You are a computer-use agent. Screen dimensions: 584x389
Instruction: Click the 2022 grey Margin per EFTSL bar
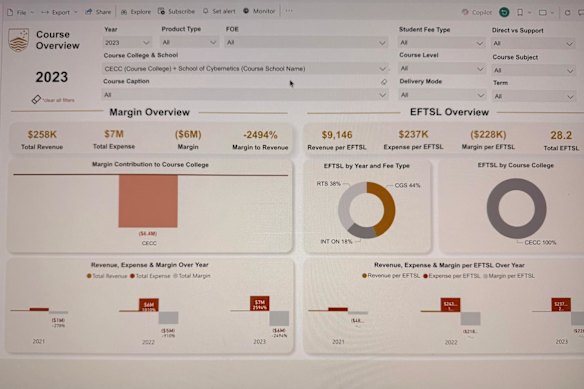point(470,319)
